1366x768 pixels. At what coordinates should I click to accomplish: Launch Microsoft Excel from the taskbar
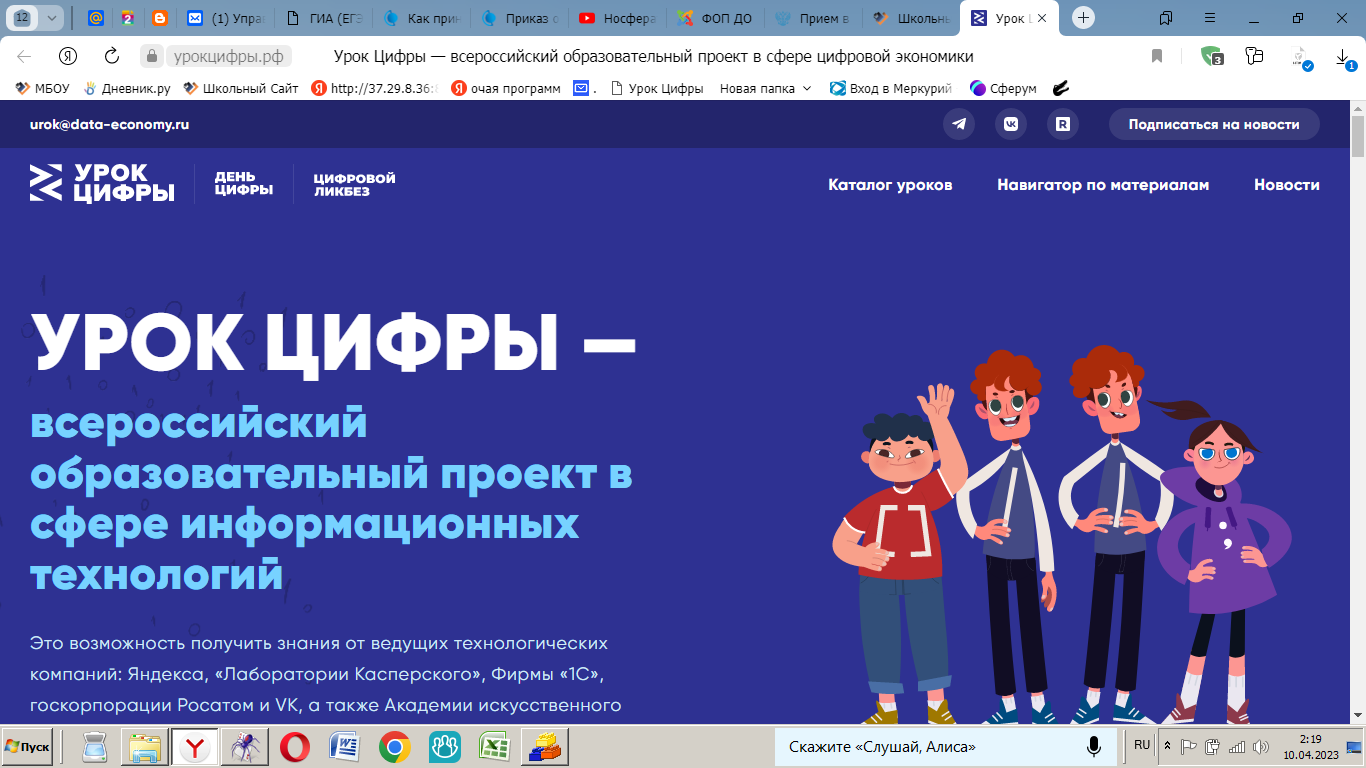coord(494,746)
